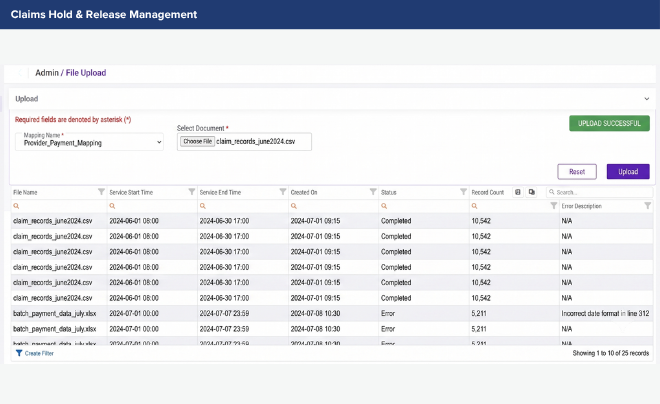
Task: Click the File Upload breadcrumb
Action: point(86,73)
